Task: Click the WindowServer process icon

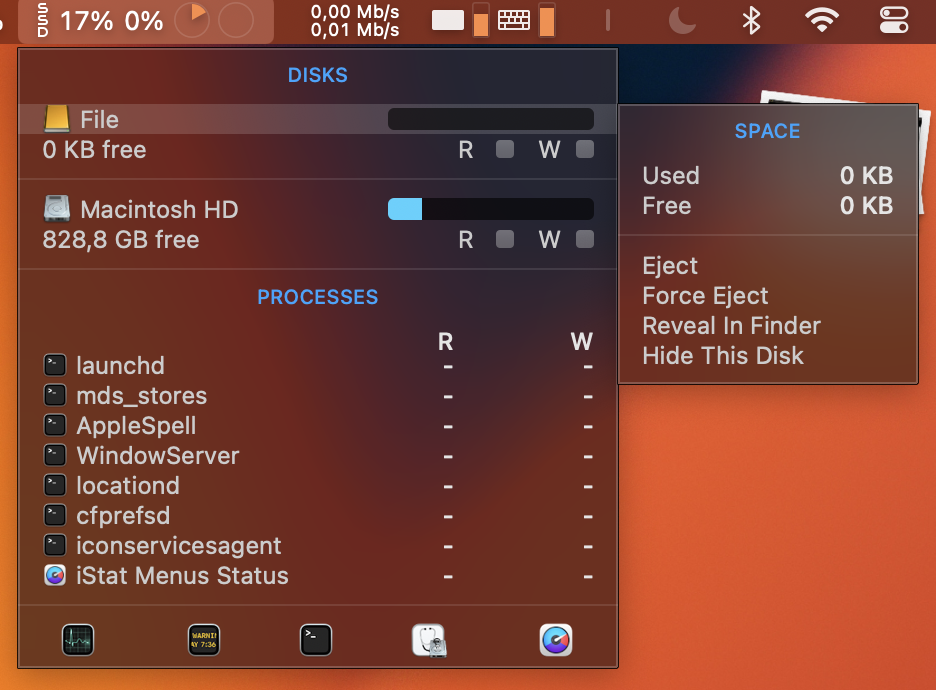Action: [x=55, y=455]
